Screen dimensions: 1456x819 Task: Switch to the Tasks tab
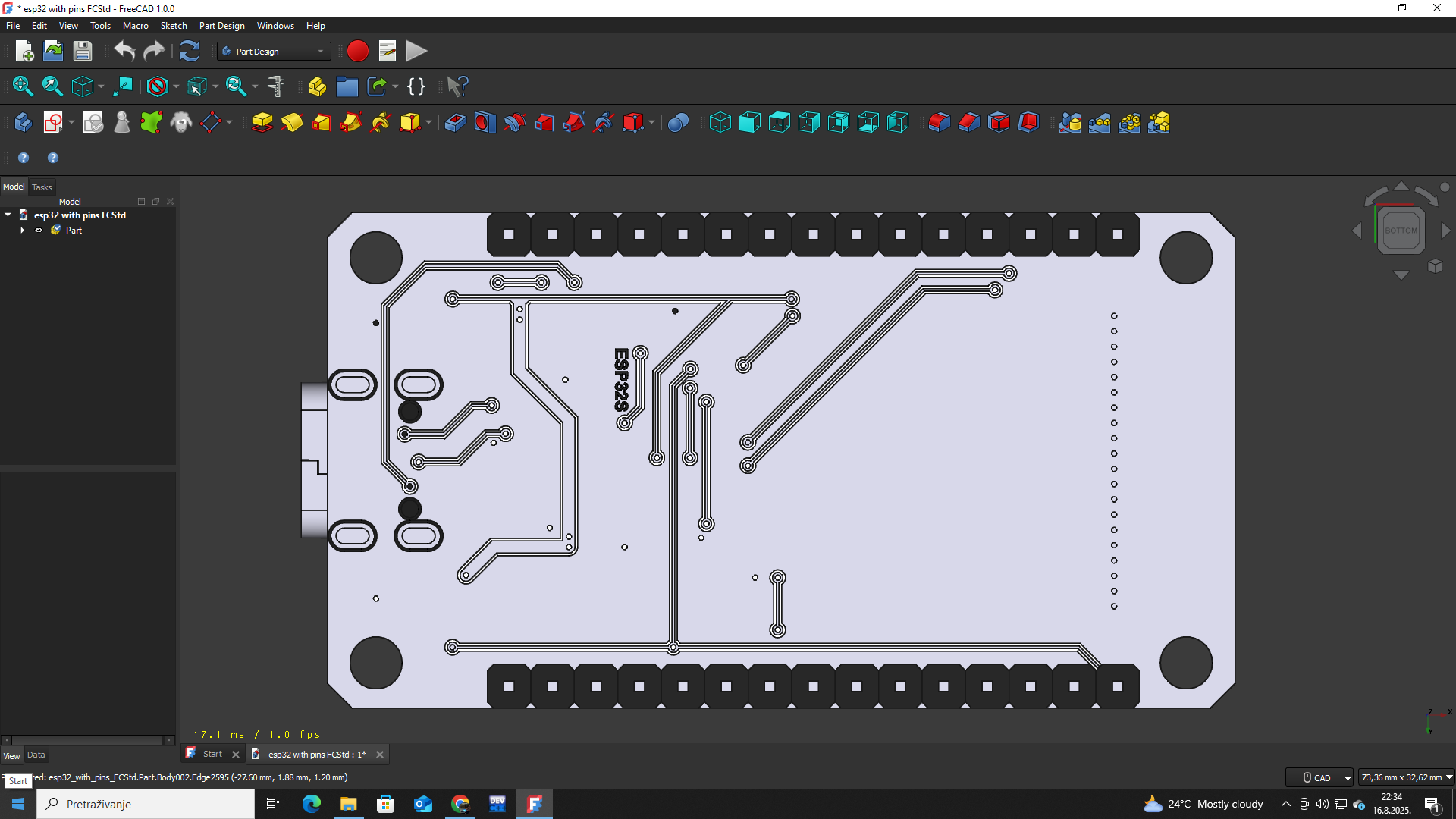click(x=42, y=187)
